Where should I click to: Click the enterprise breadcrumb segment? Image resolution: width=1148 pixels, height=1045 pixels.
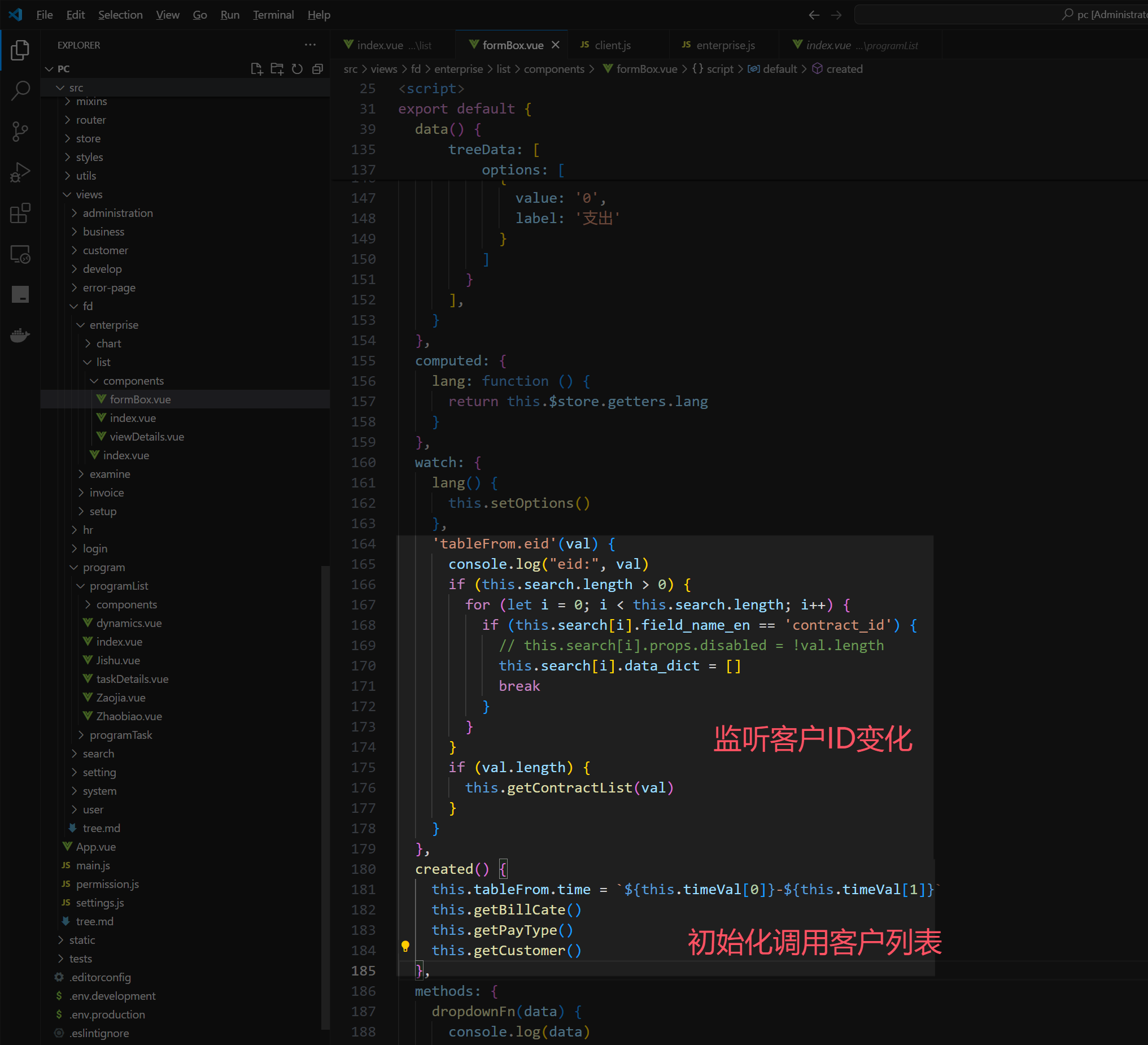pos(459,69)
